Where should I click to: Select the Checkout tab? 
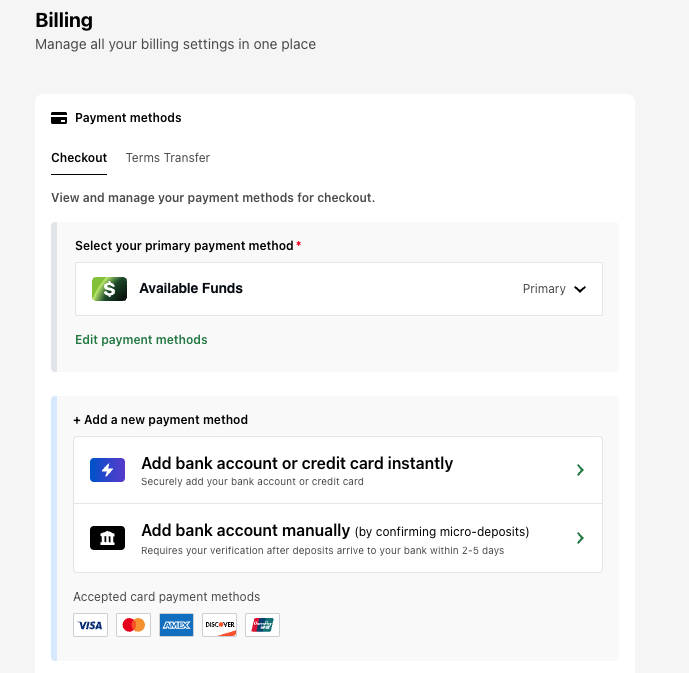pyautogui.click(x=79, y=158)
